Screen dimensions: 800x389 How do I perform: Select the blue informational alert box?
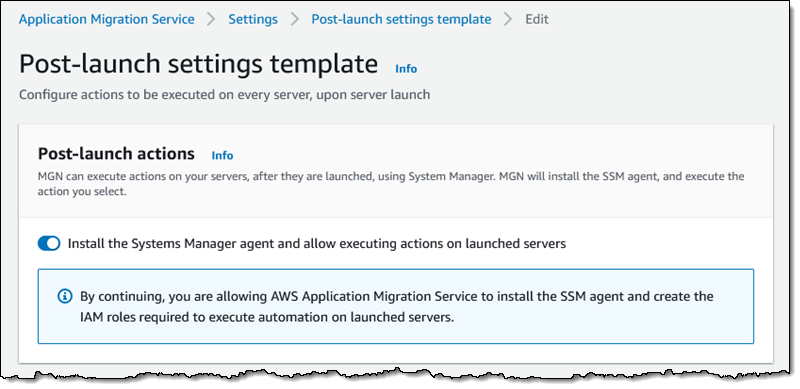pyautogui.click(x=396, y=306)
